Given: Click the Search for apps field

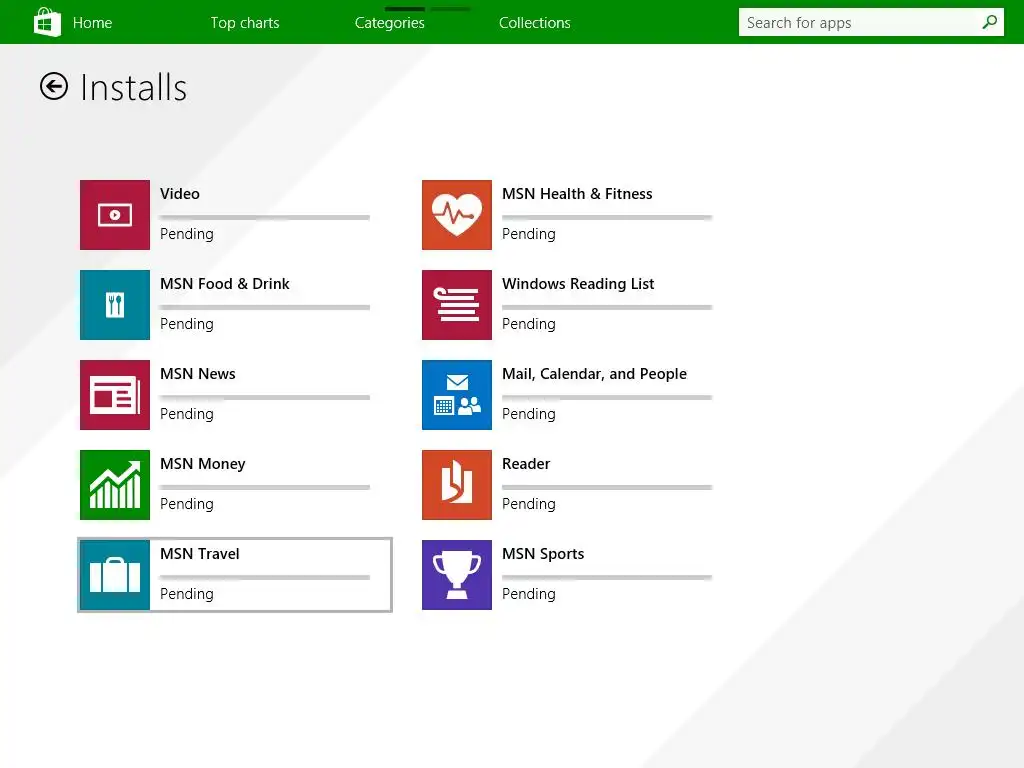Looking at the screenshot, I should (x=871, y=22).
